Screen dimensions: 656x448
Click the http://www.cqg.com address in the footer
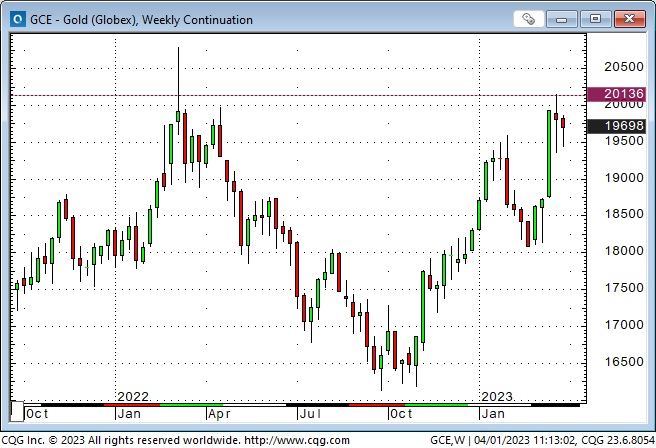pyautogui.click(x=297, y=440)
